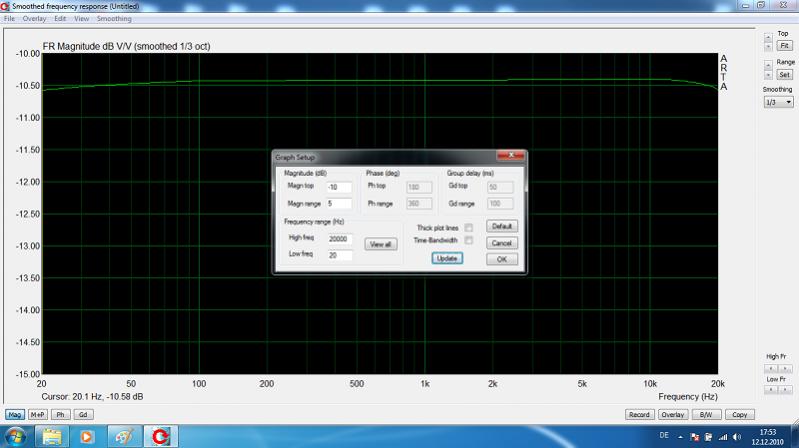This screenshot has height=448, width=799.
Task: Open the Smoothing menu in menu bar
Action: click(x=114, y=19)
